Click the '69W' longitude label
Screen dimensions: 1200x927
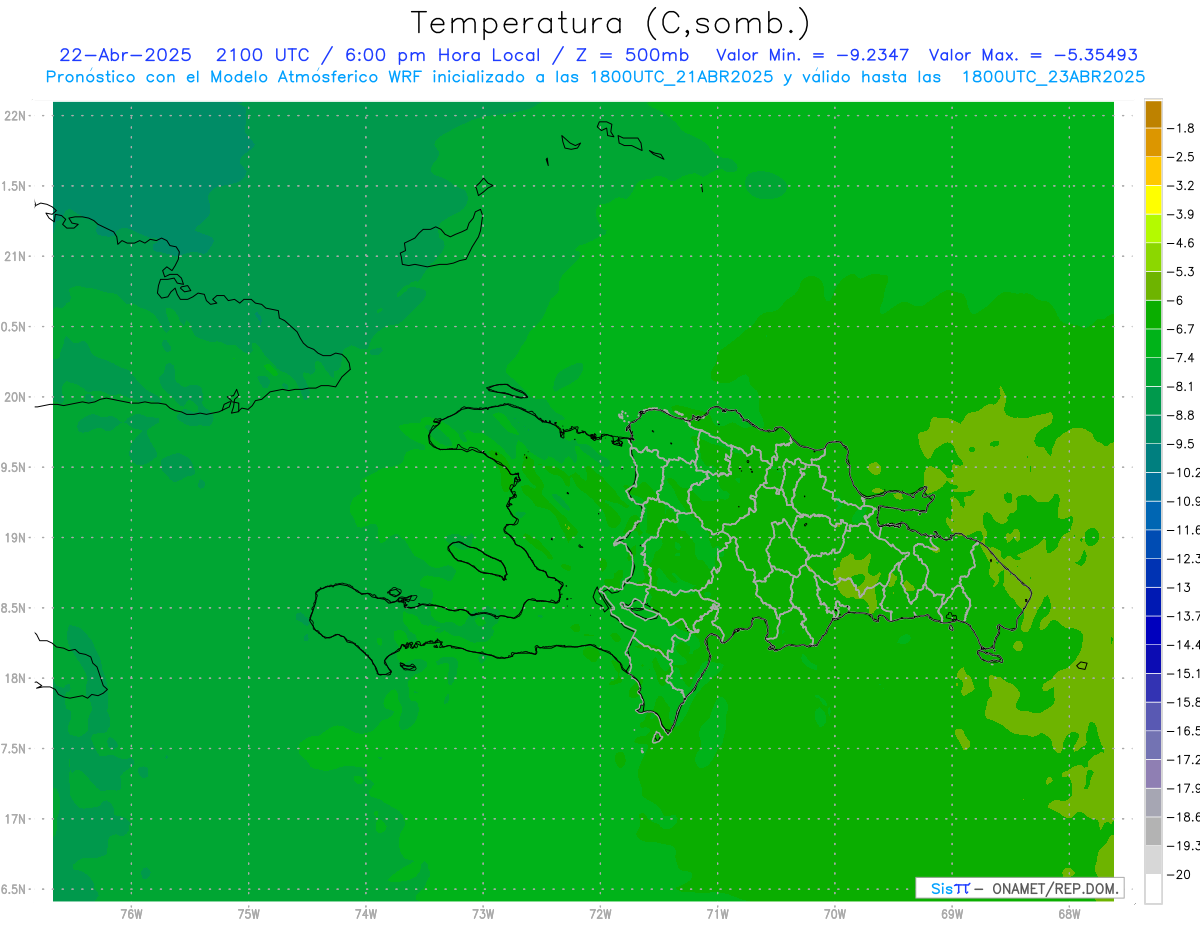coord(952,914)
